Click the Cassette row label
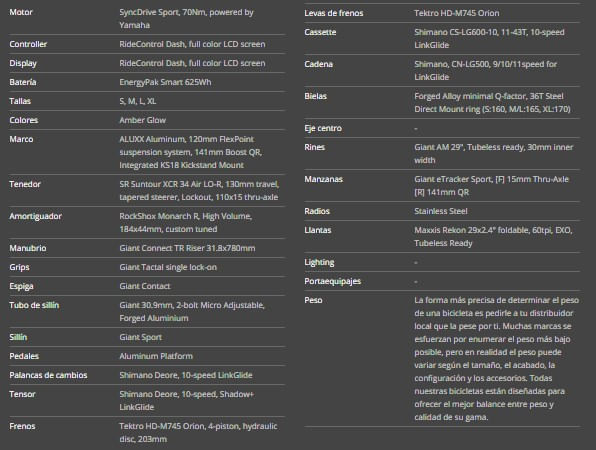This screenshot has height=450, width=596. click(320, 32)
